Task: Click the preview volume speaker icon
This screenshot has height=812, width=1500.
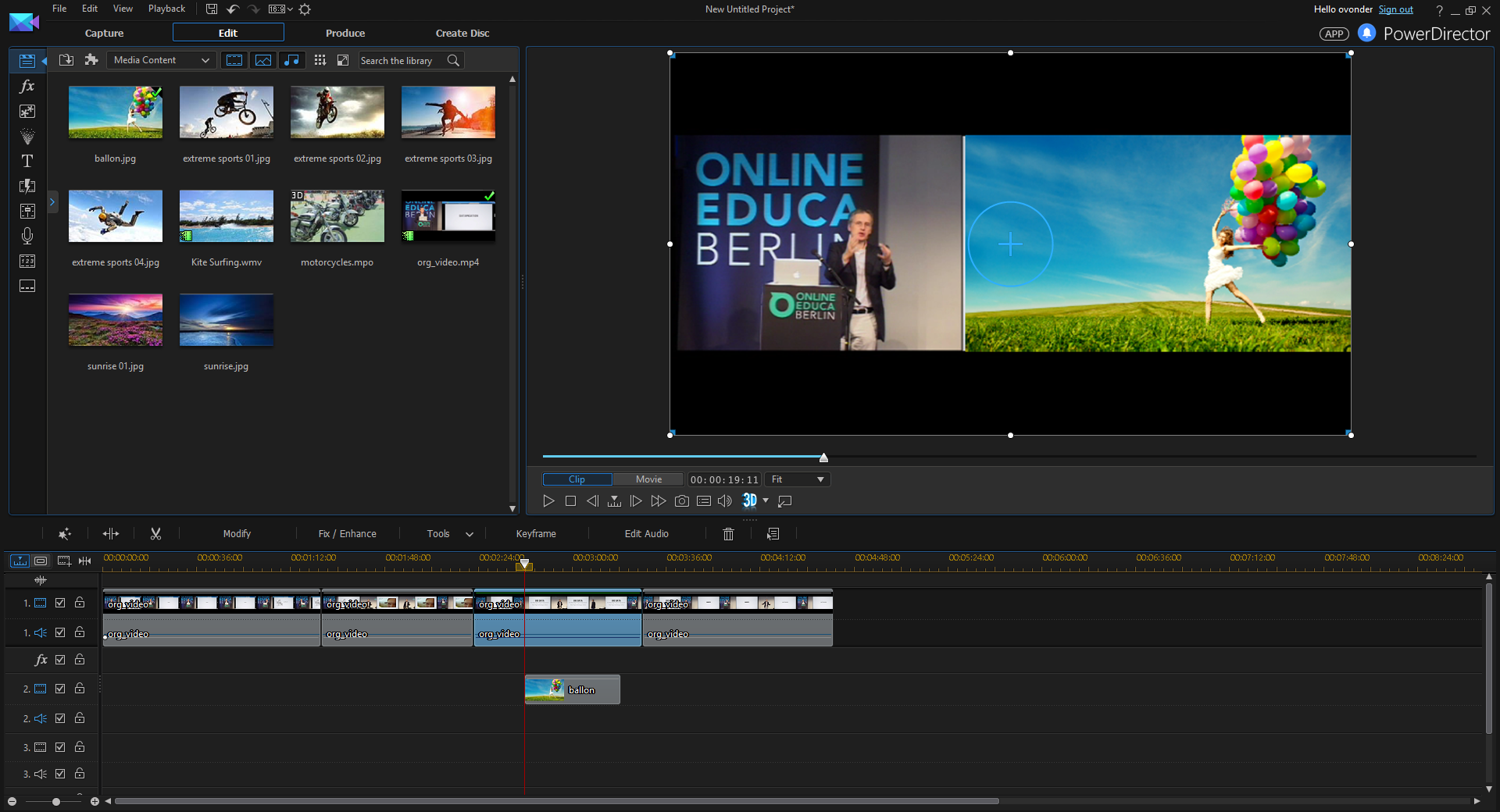Action: click(x=725, y=500)
